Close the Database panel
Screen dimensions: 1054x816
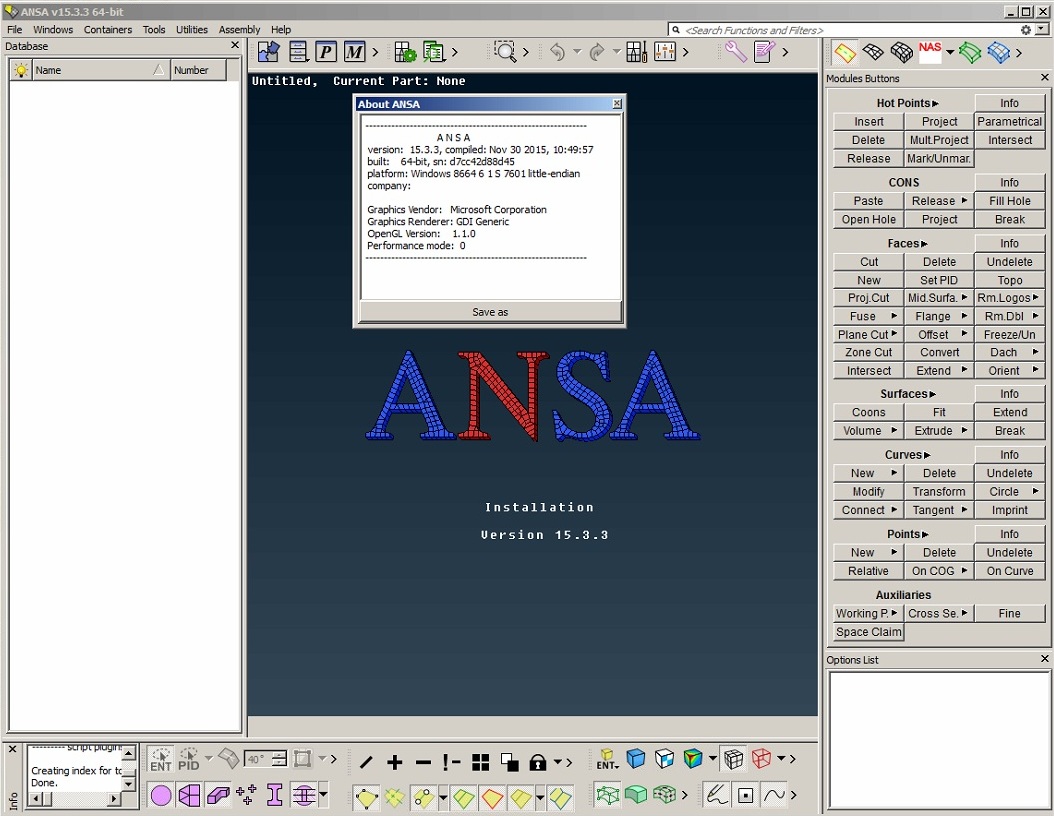click(235, 45)
